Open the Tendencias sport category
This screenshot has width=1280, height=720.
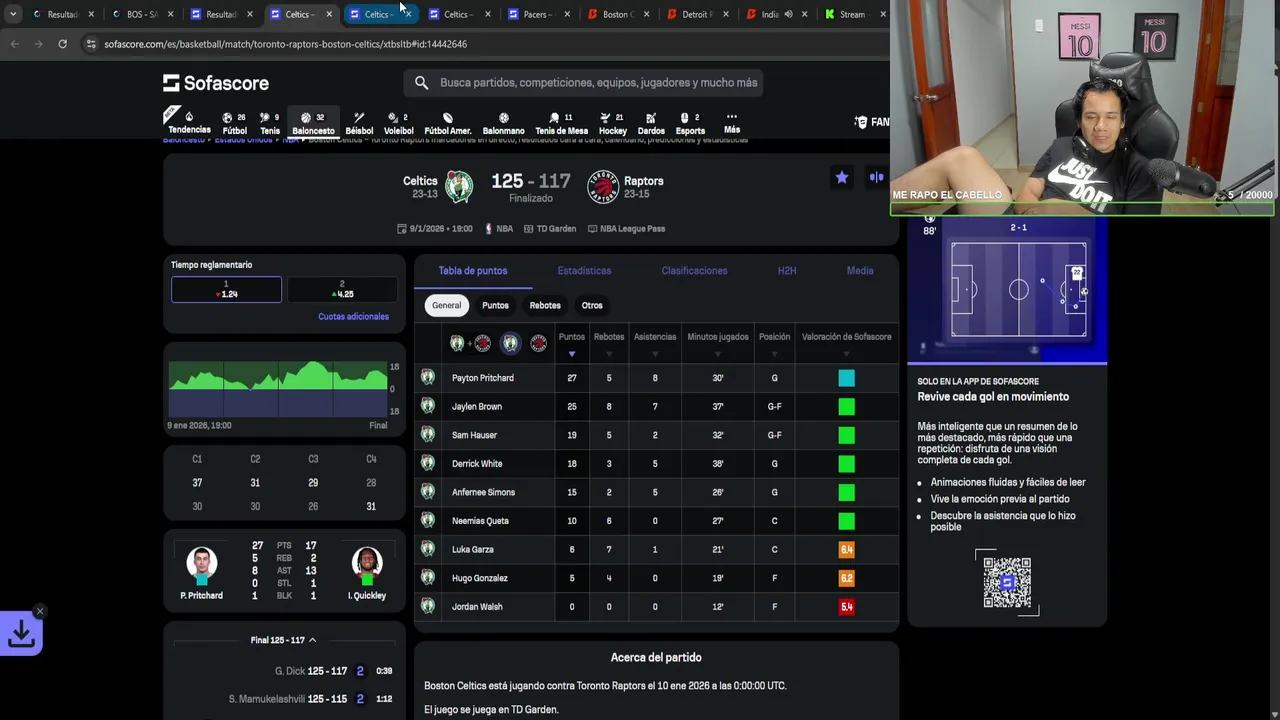189,122
